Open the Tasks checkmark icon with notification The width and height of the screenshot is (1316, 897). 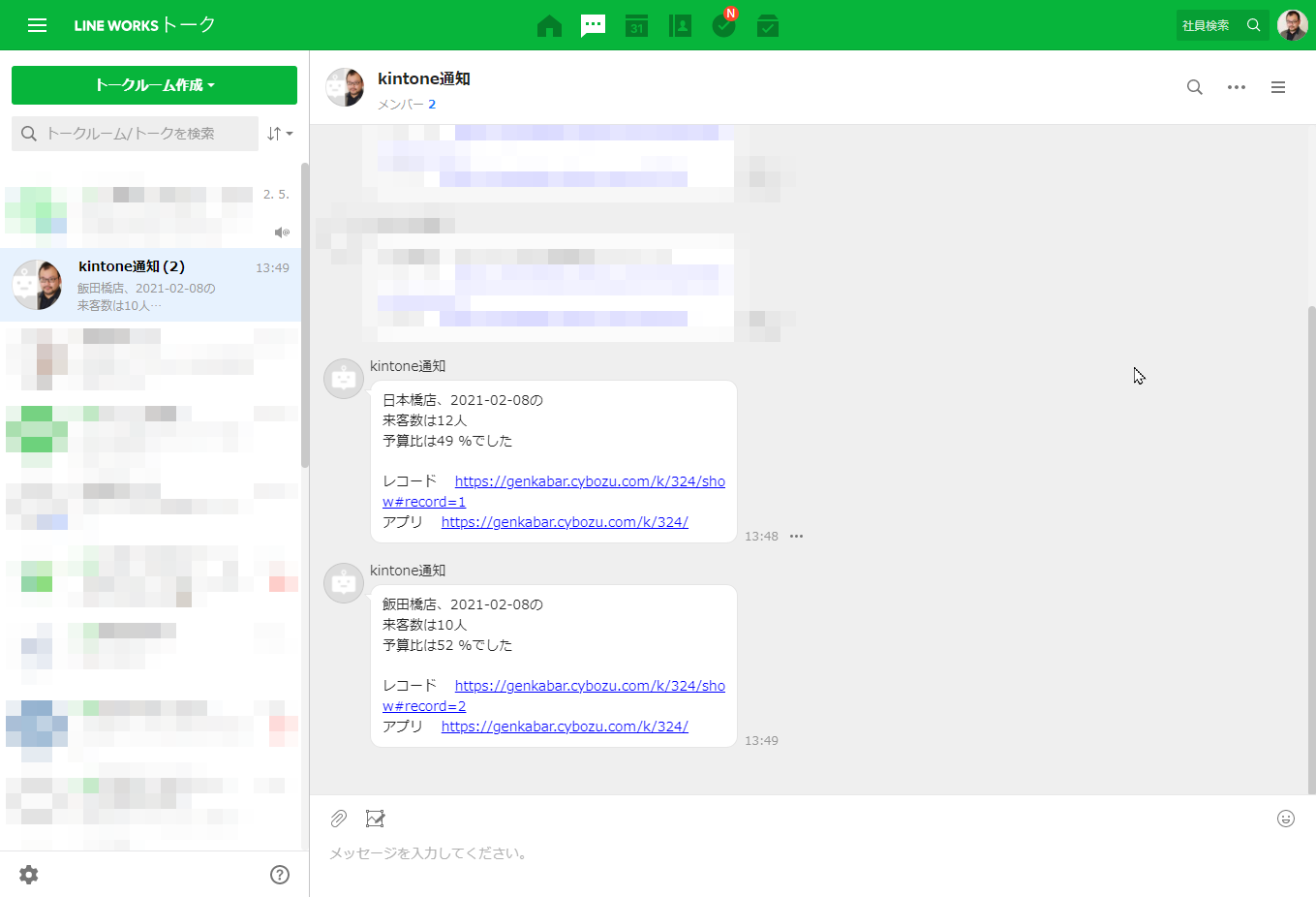pos(723,26)
